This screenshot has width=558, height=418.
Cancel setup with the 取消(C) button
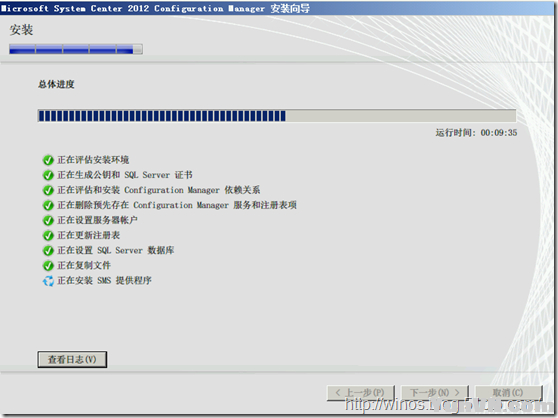tap(508, 393)
